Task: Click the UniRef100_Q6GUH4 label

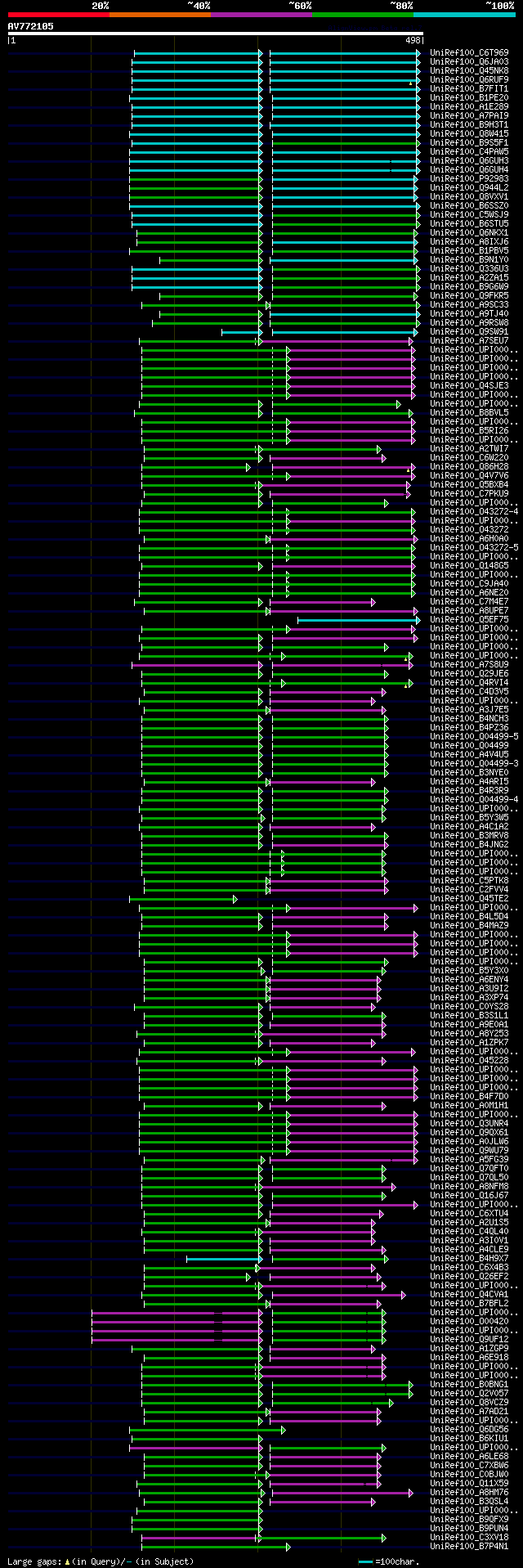Action: pos(469,169)
